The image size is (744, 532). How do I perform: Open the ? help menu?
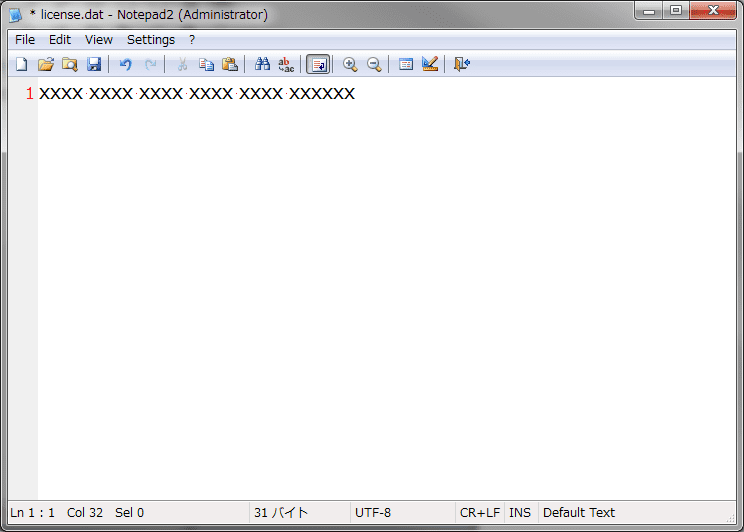click(192, 40)
